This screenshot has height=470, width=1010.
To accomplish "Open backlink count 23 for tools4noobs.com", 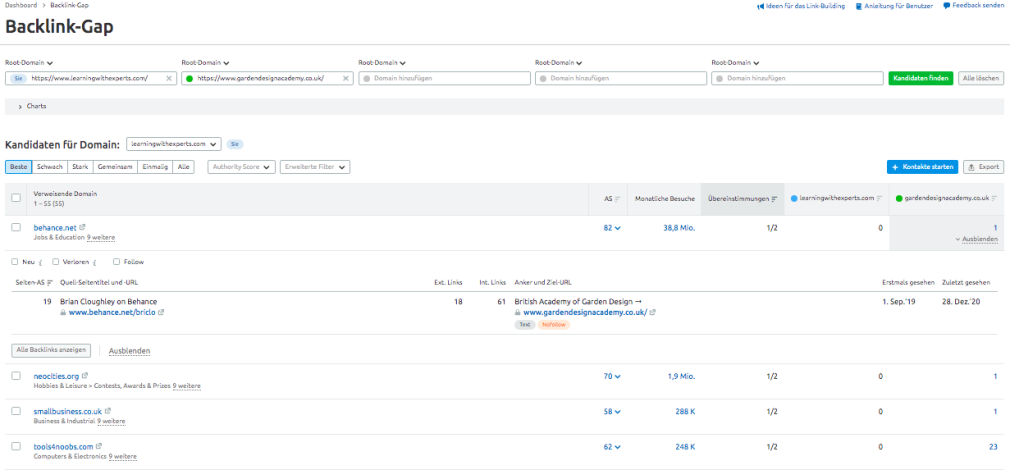I will (x=993, y=446).
